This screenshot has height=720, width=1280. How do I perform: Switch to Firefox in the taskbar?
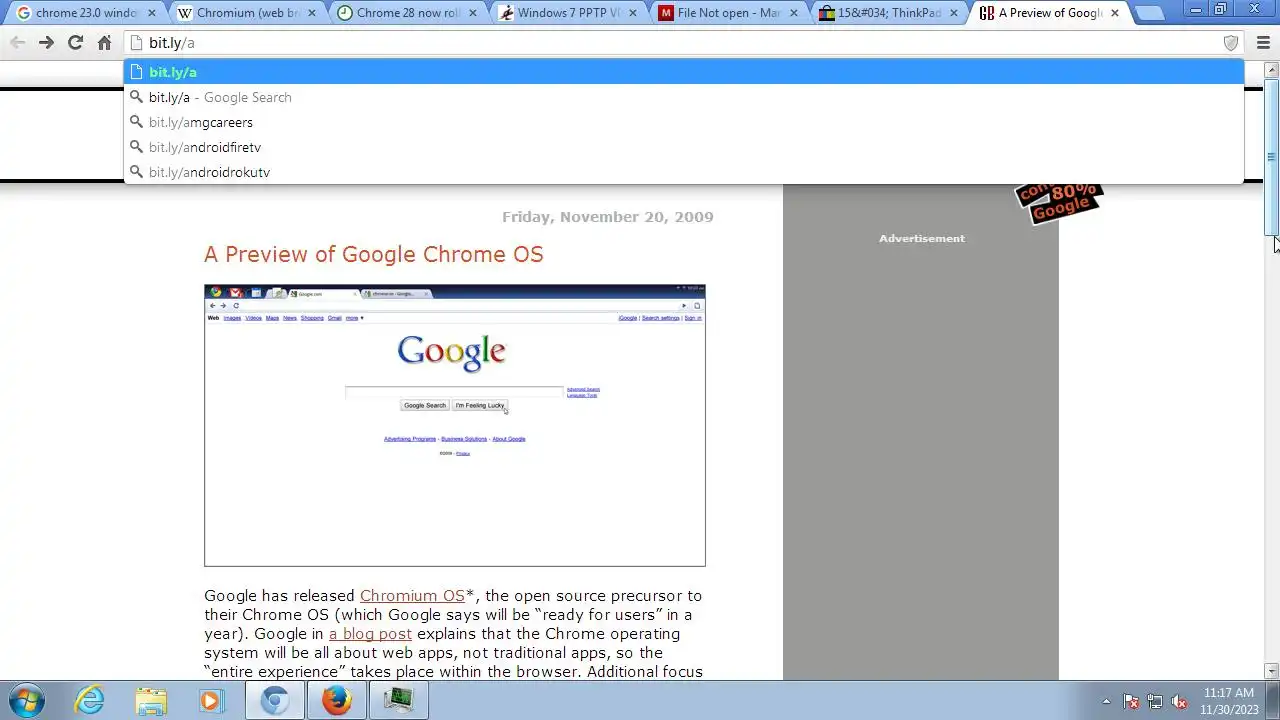click(x=337, y=700)
